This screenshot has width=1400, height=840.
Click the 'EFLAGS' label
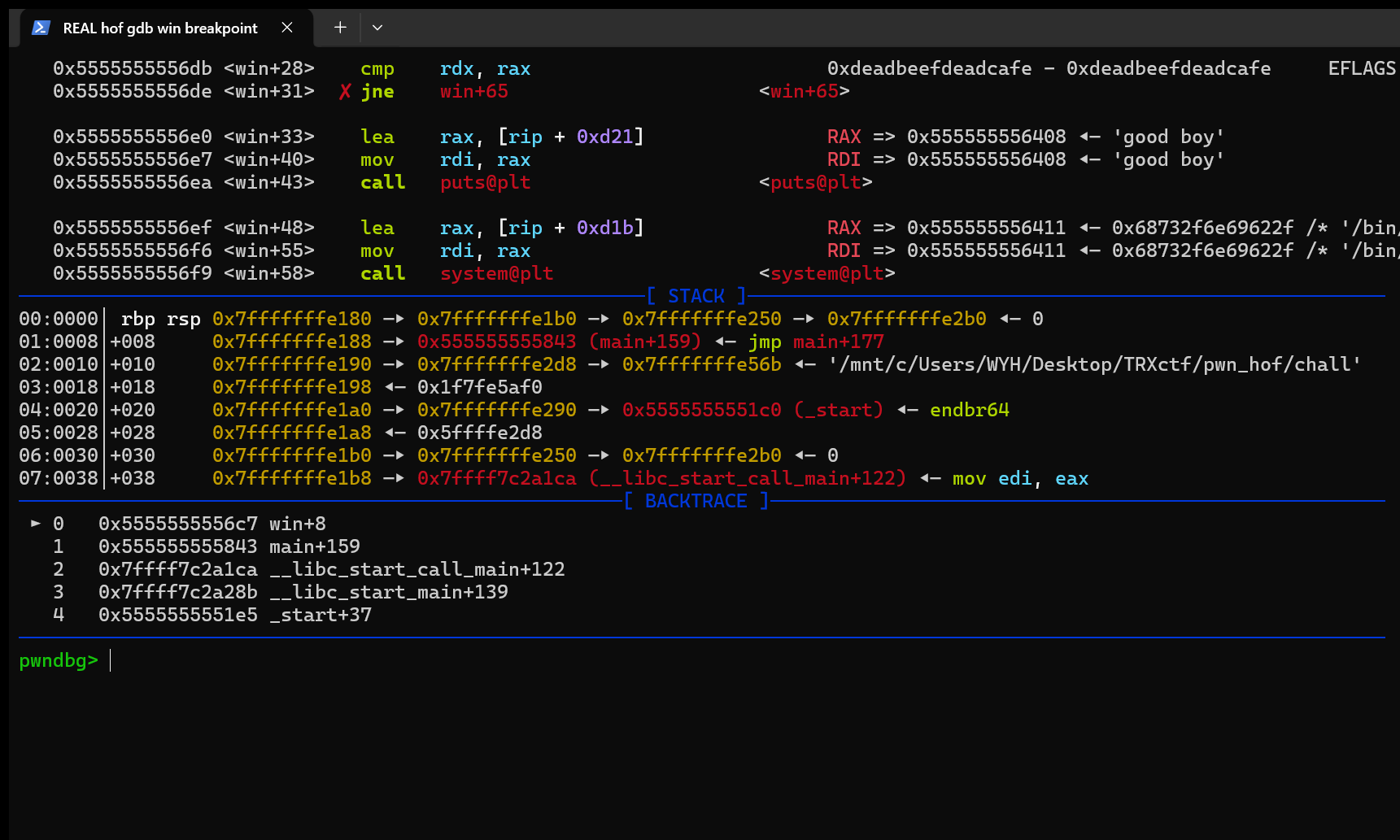pos(1363,69)
